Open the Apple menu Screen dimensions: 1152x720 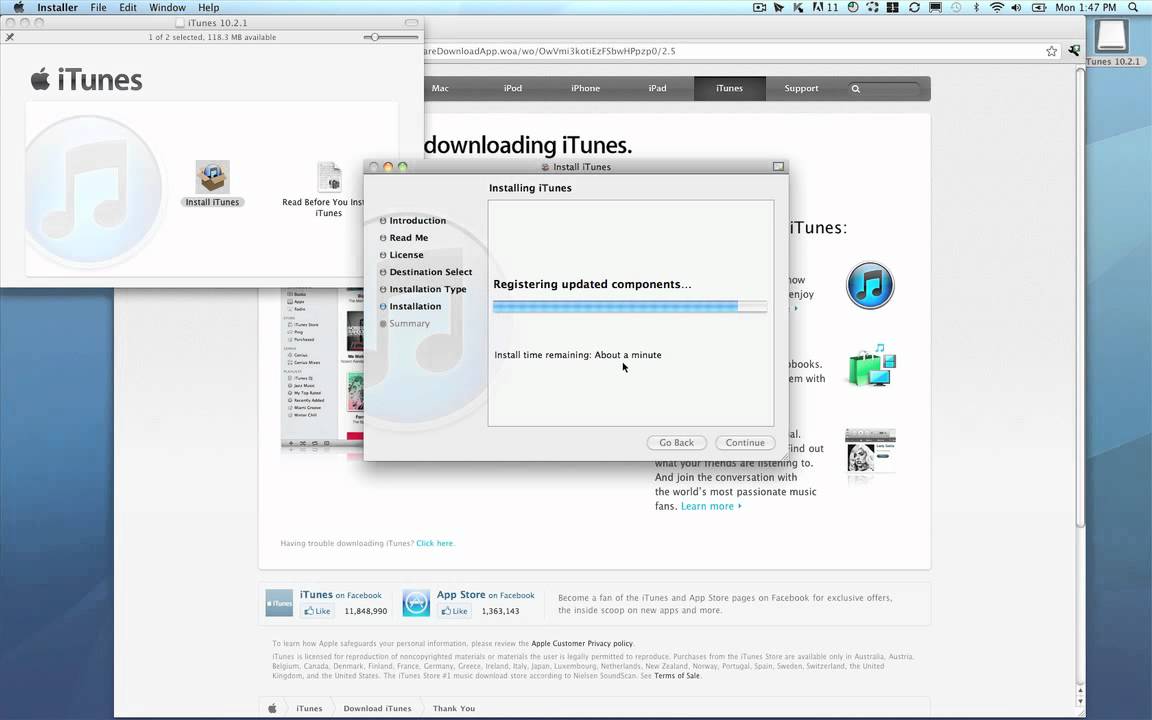pyautogui.click(x=18, y=7)
